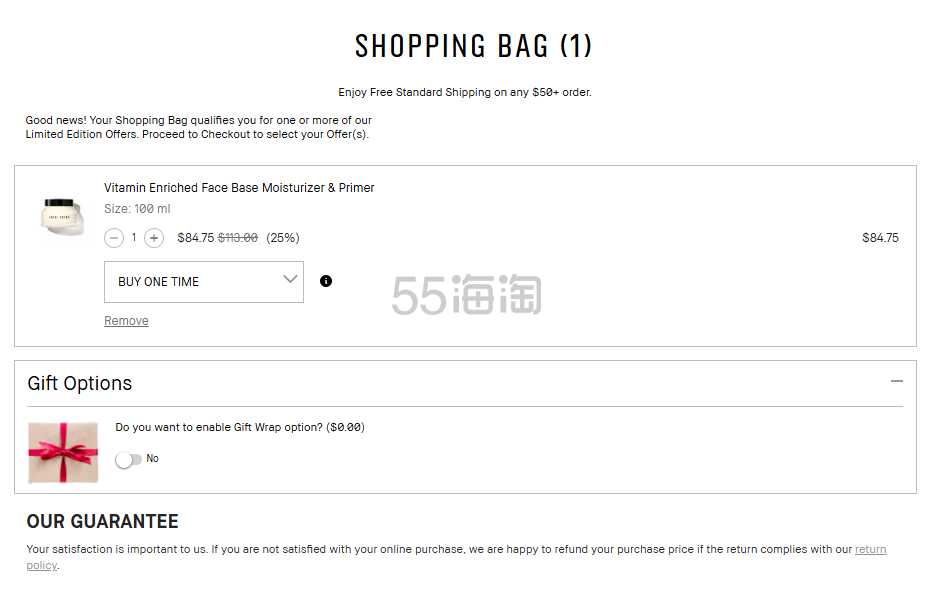
Task: Decrease quantity with the minus button
Action: (x=114, y=238)
